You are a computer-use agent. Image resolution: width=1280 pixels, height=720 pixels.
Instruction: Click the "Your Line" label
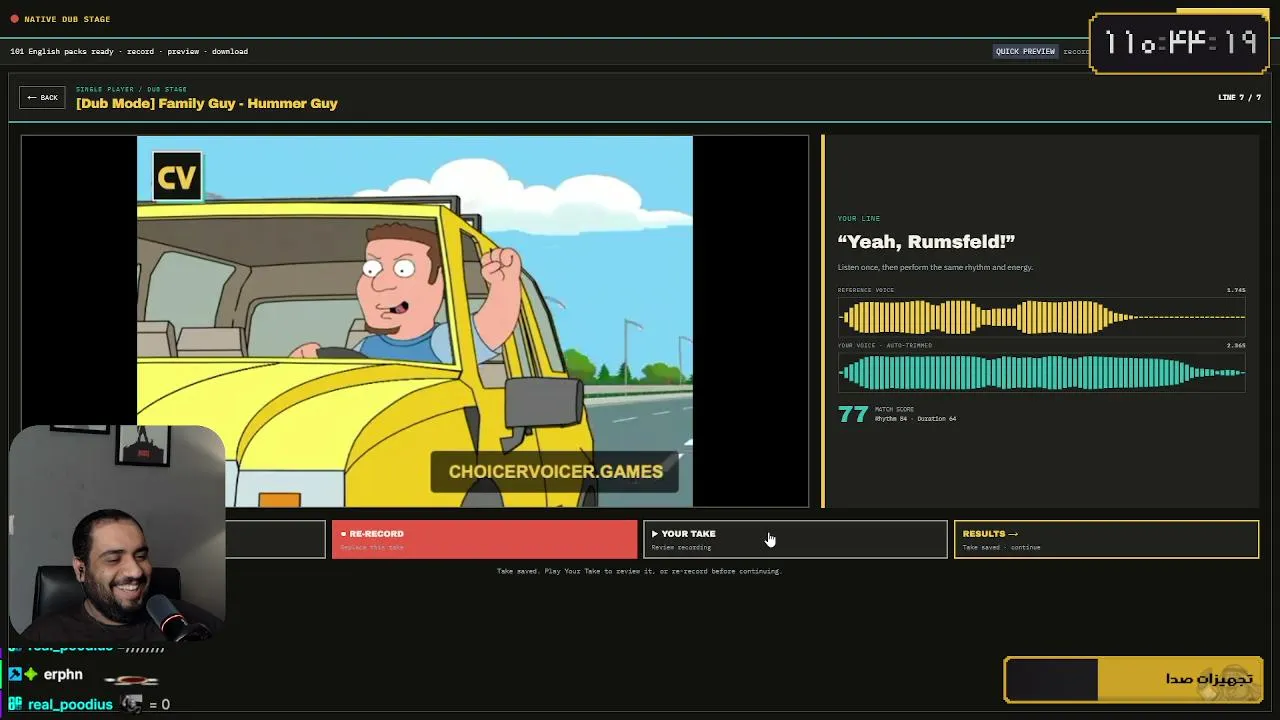(x=859, y=218)
